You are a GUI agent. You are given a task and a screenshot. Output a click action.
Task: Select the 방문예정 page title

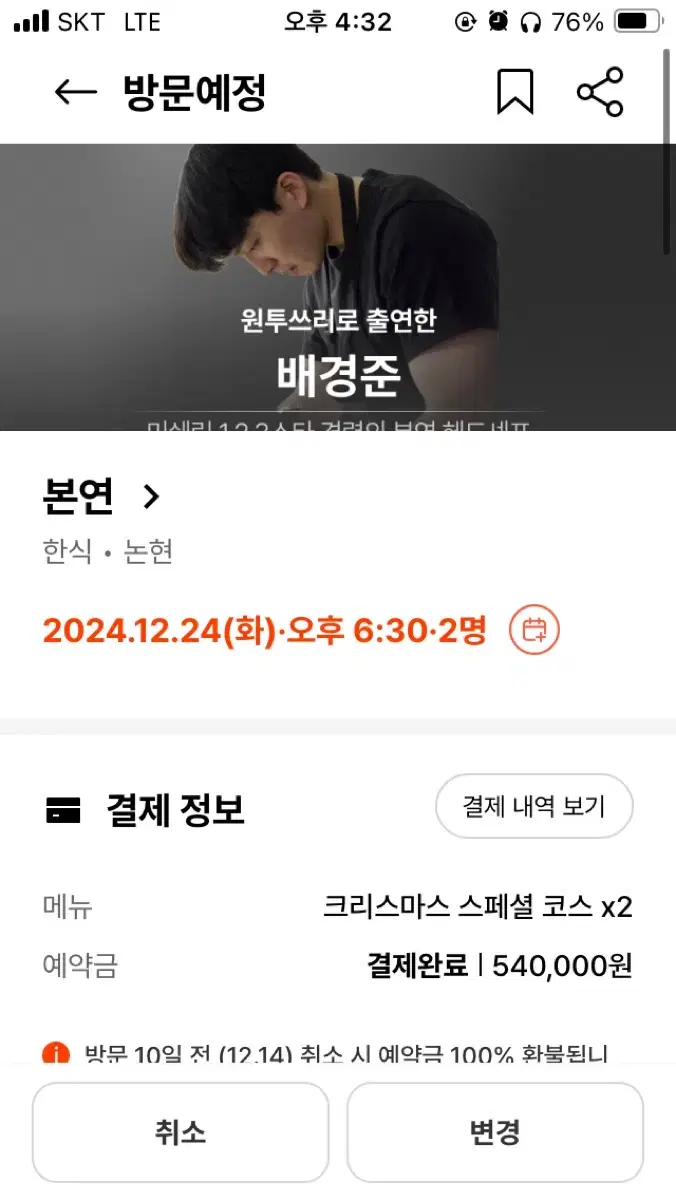click(194, 93)
